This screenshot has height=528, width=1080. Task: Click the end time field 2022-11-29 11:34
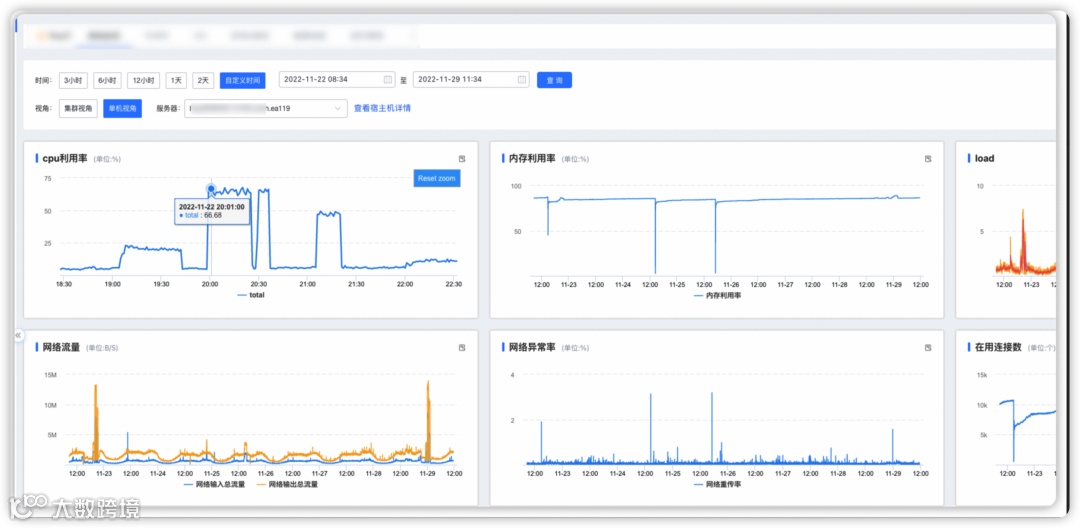471,80
